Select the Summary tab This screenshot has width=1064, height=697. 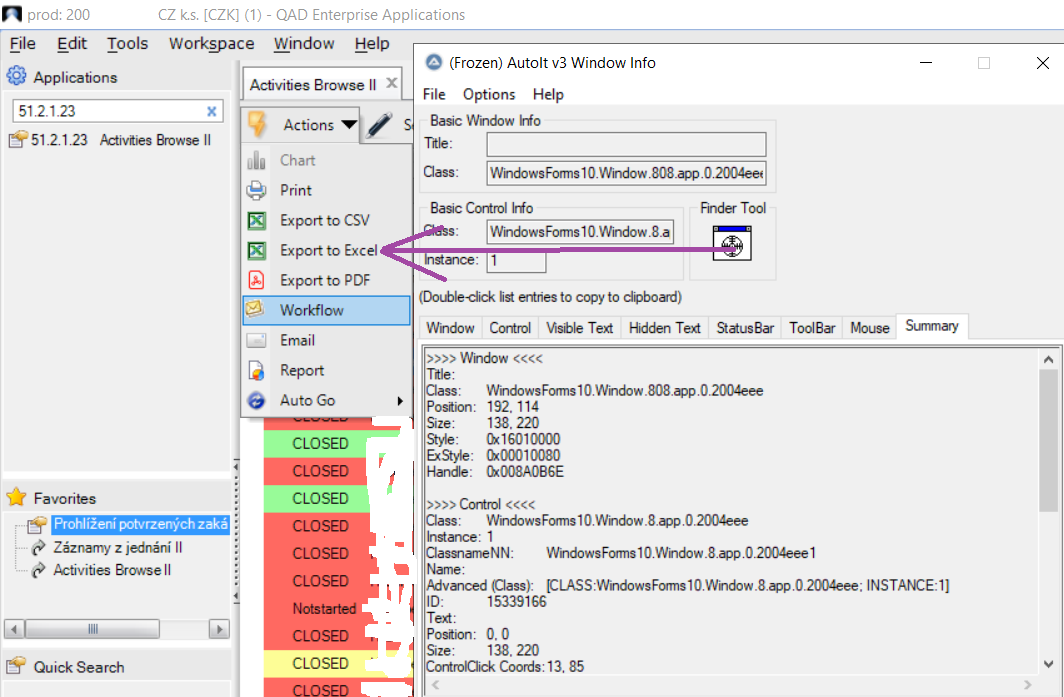[932, 326]
